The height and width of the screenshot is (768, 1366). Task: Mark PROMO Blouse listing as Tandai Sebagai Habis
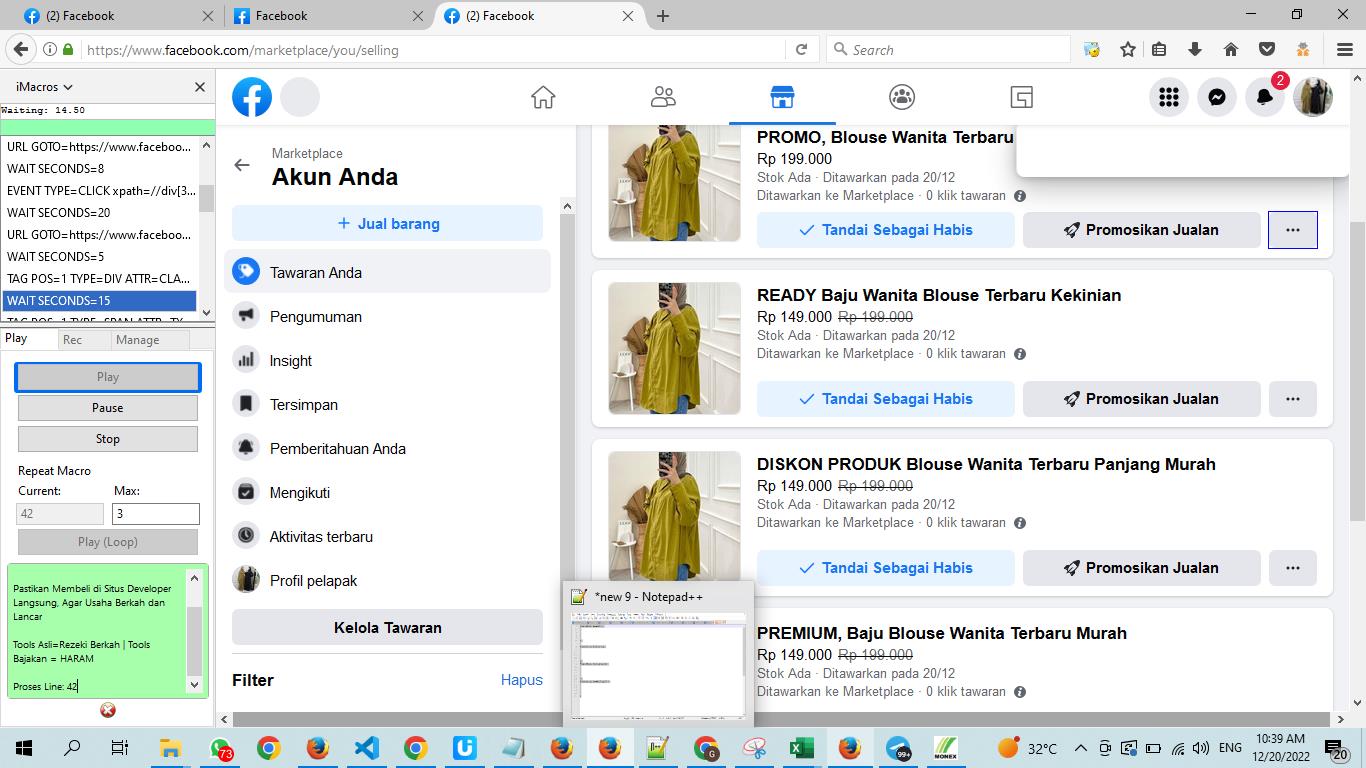[885, 230]
